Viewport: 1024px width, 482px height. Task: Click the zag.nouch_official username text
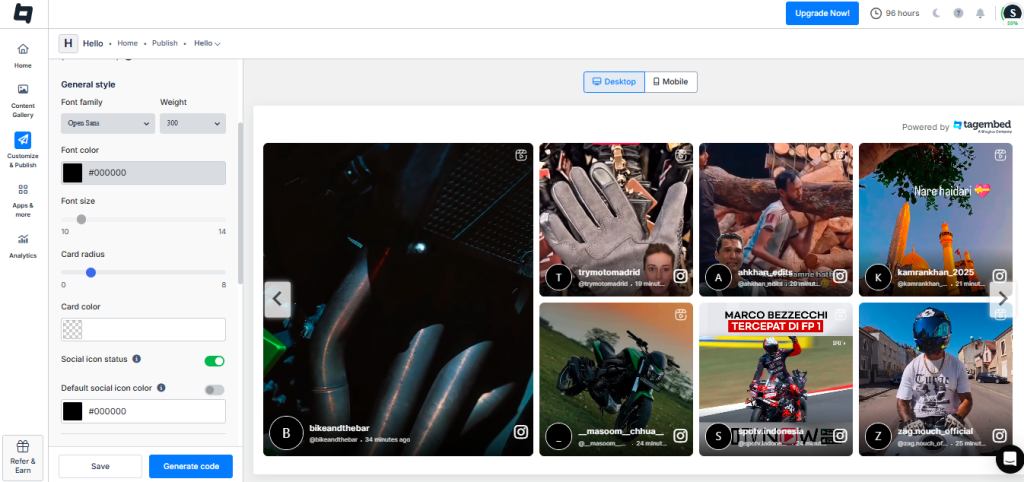pyautogui.click(x=935, y=432)
